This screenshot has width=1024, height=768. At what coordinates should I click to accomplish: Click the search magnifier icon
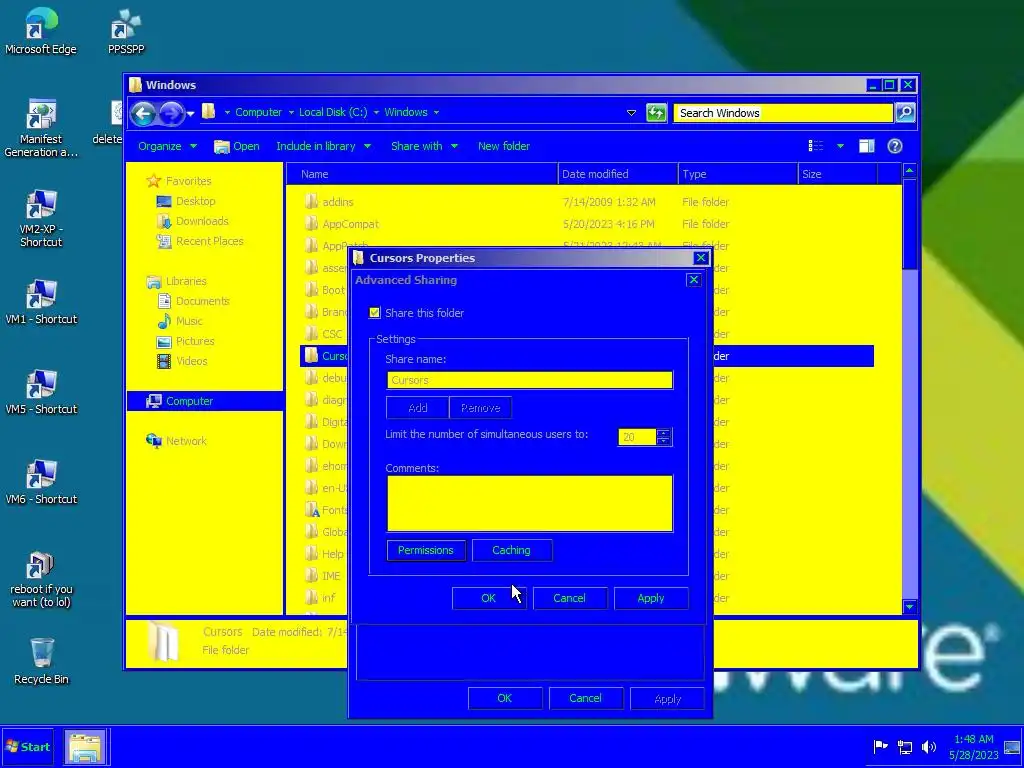tap(905, 112)
